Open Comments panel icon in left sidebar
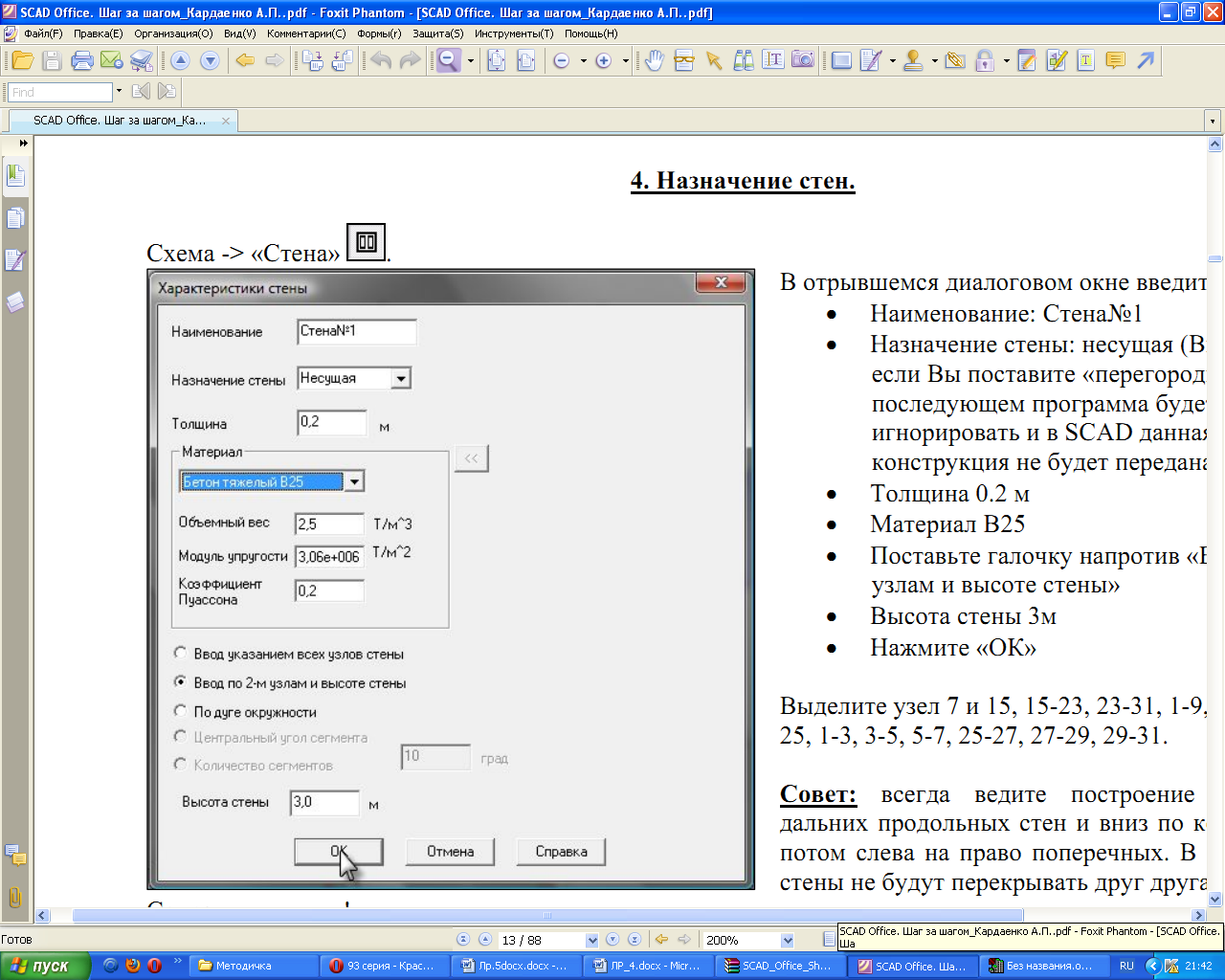1225x980 pixels. click(15, 854)
